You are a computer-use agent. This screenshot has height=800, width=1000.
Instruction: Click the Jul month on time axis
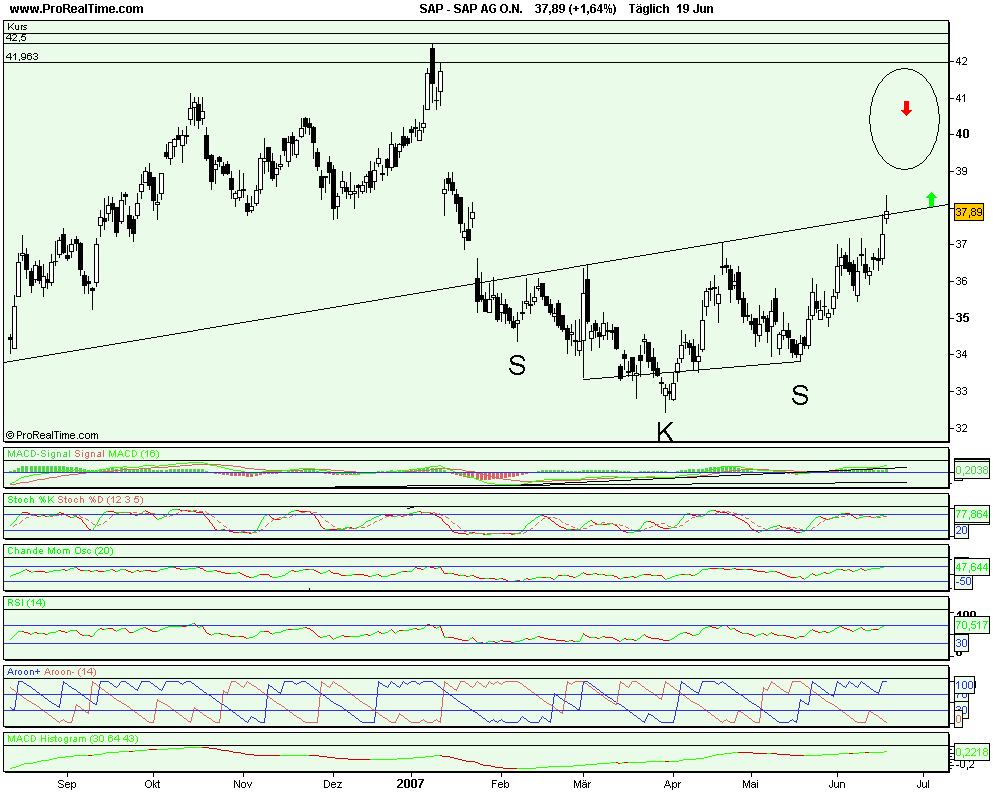click(x=923, y=784)
